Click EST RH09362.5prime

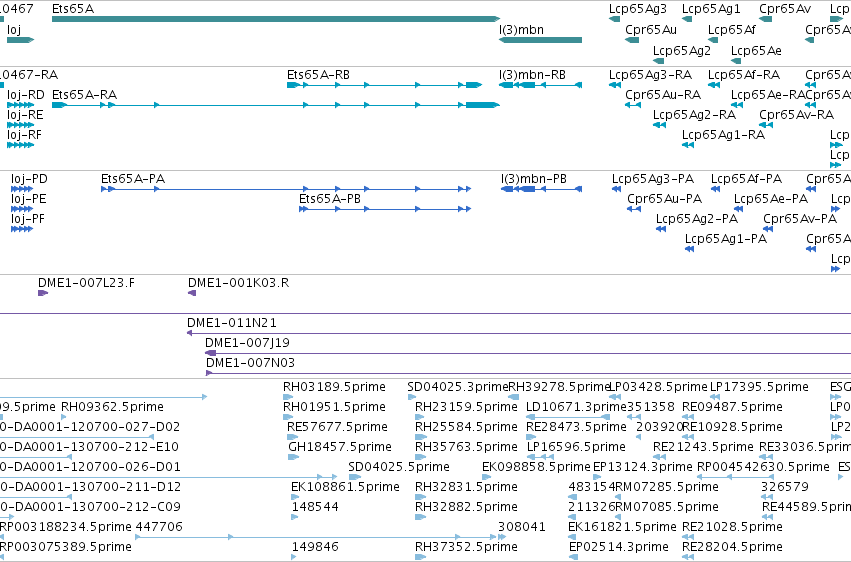point(112,407)
